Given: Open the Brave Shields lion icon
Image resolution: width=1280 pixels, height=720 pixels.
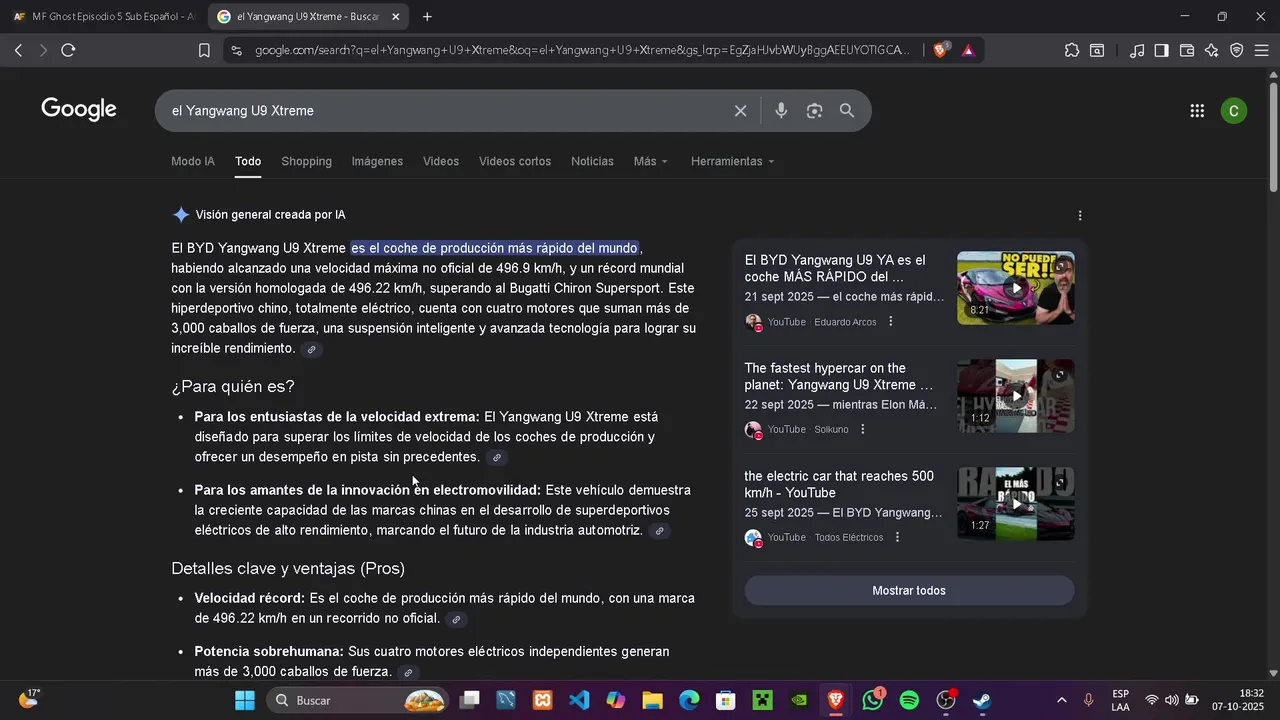Looking at the screenshot, I should point(940,50).
